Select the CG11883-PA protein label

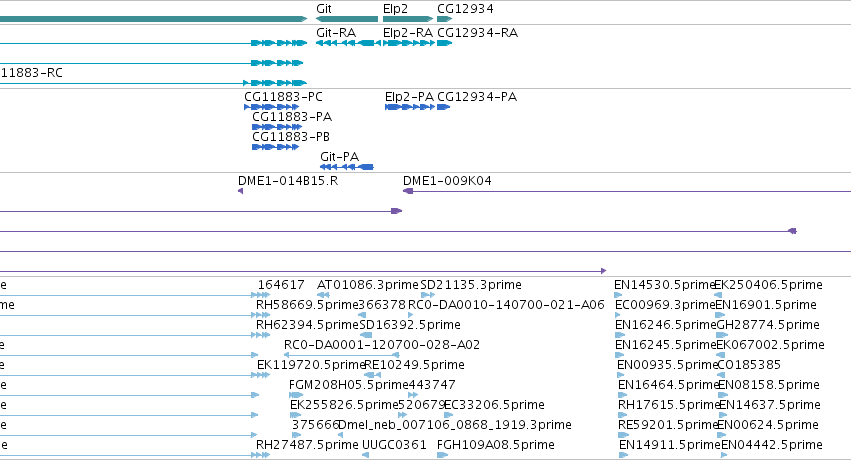[x=292, y=117]
